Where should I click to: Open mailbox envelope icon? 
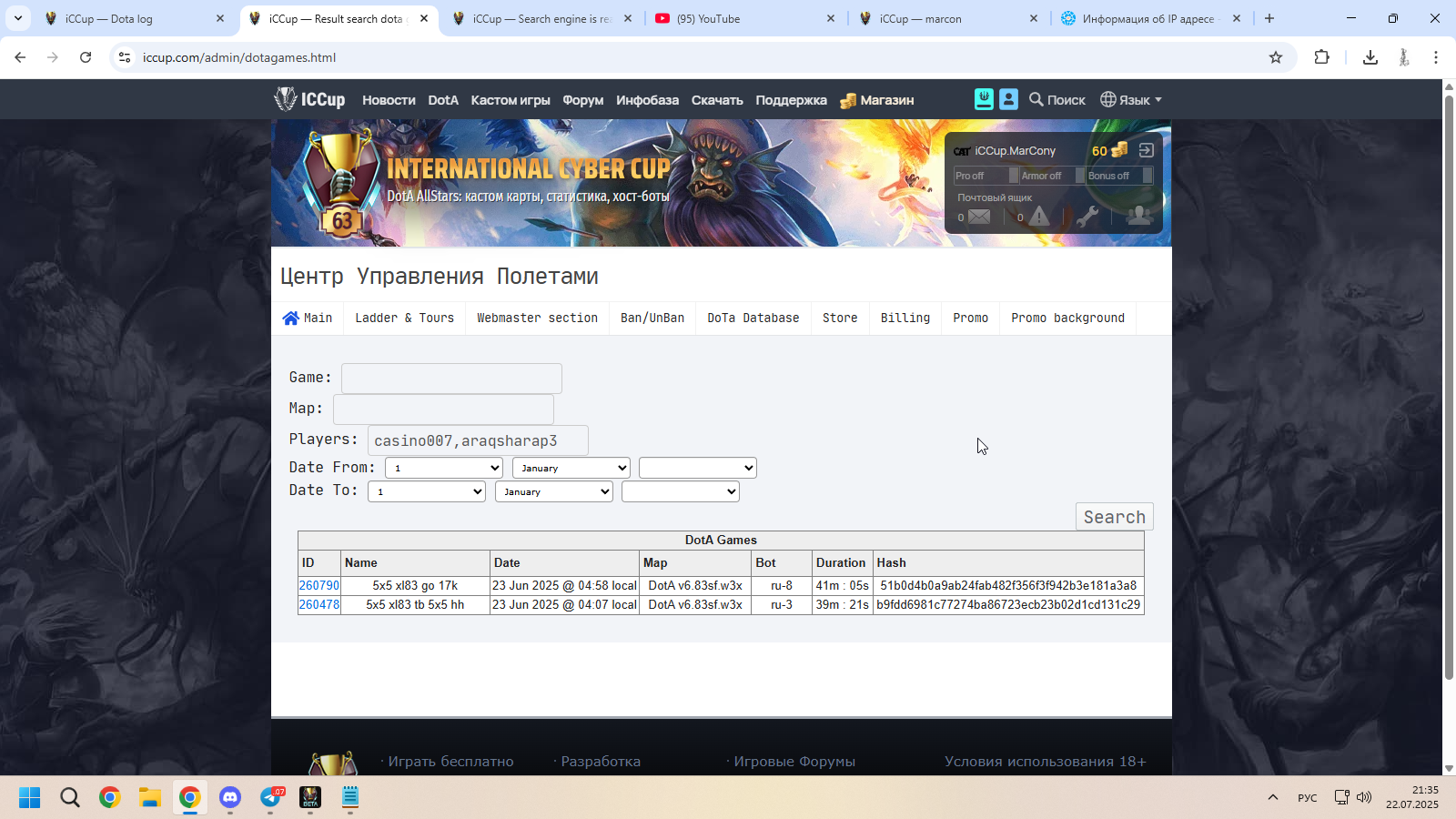coord(979,217)
